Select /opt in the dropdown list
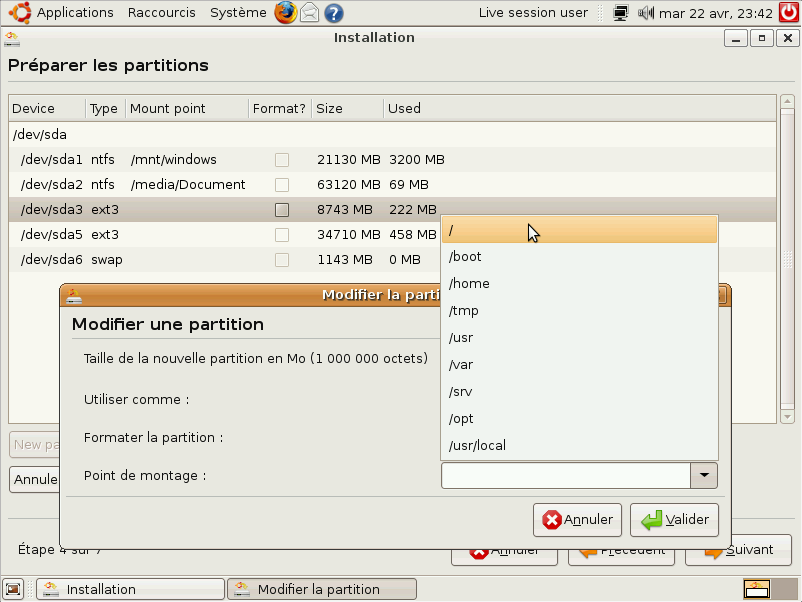This screenshot has width=802, height=602. [x=580, y=418]
